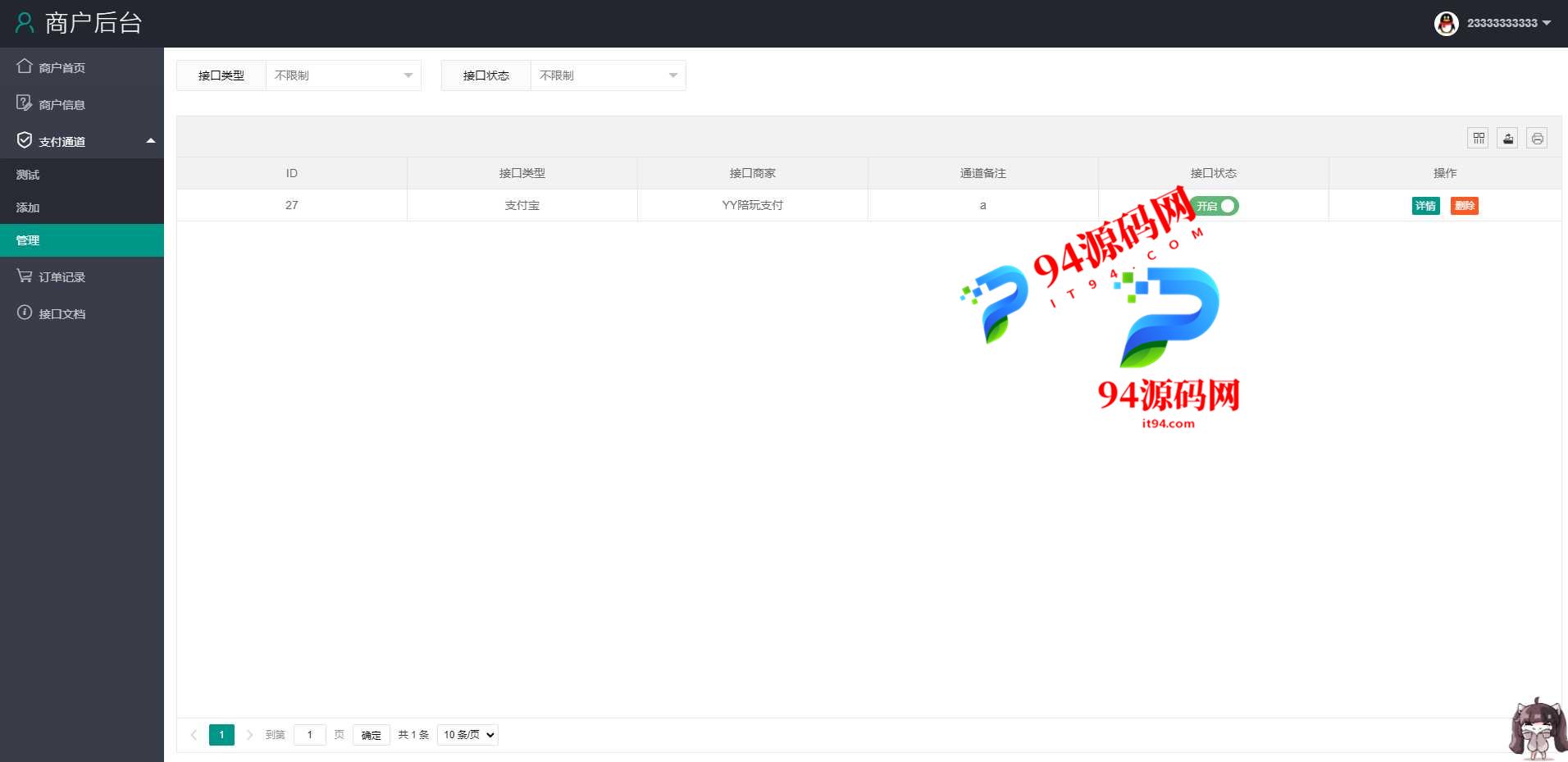Click the 接口商家 column header

click(x=753, y=173)
